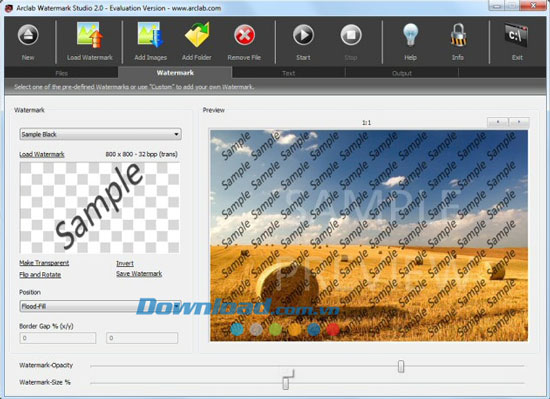The image size is (550, 399).
Task: Click the second Border Gap y field
Action: (142, 338)
